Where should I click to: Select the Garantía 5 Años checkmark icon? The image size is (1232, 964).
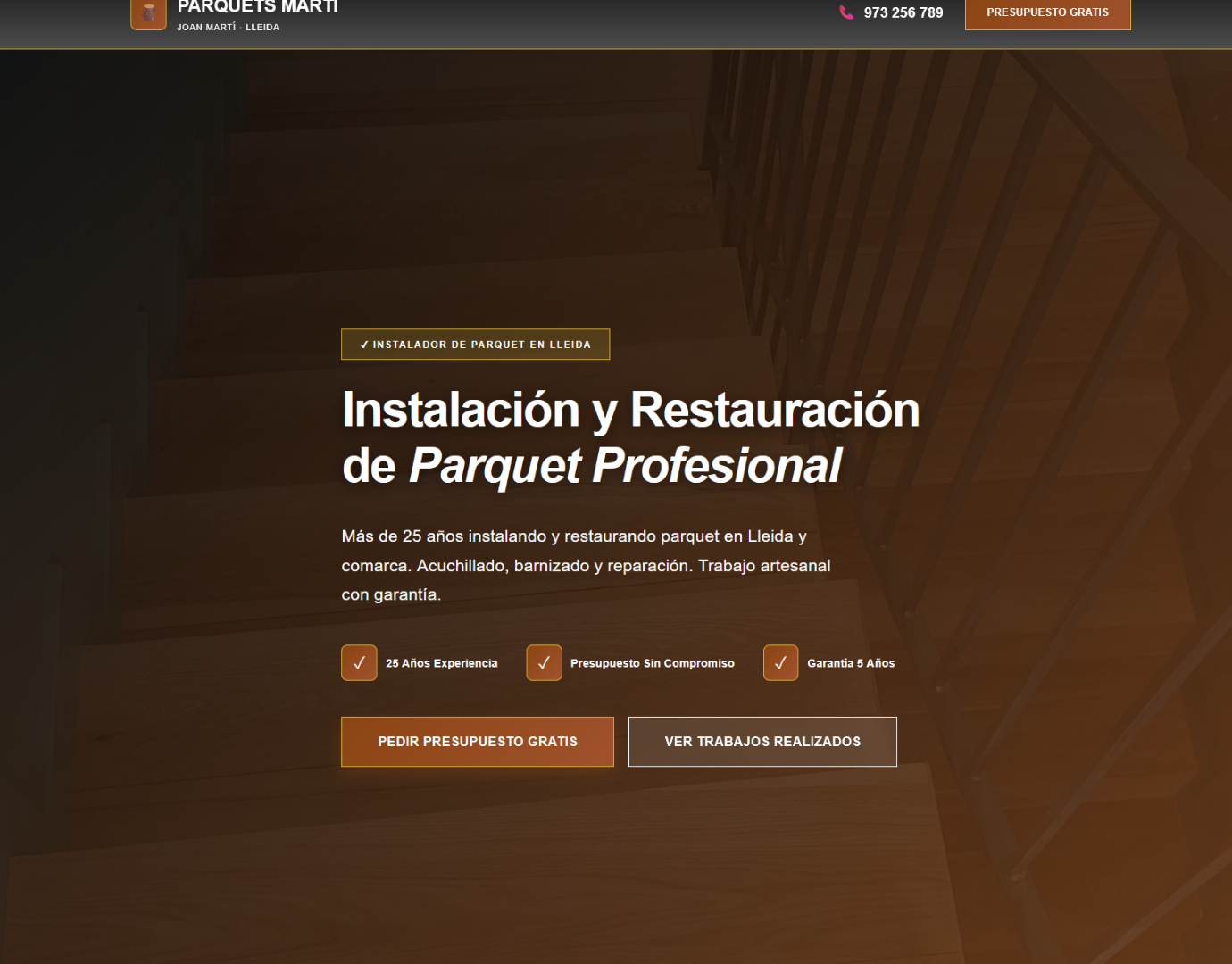coord(780,662)
